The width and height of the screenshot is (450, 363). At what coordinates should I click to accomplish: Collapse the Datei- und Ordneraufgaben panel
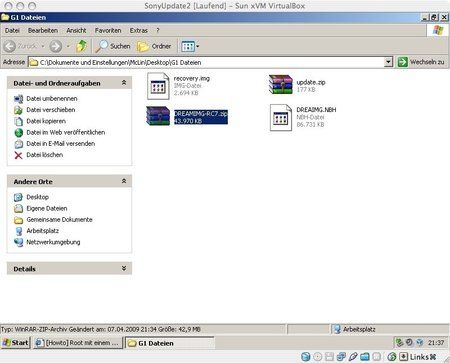(124, 83)
